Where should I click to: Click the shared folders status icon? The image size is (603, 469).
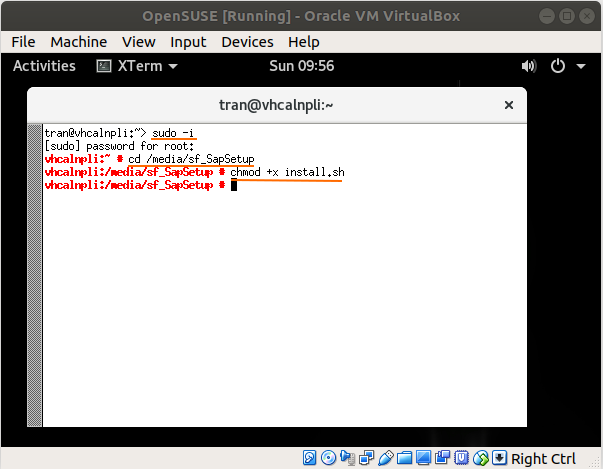tap(405, 458)
